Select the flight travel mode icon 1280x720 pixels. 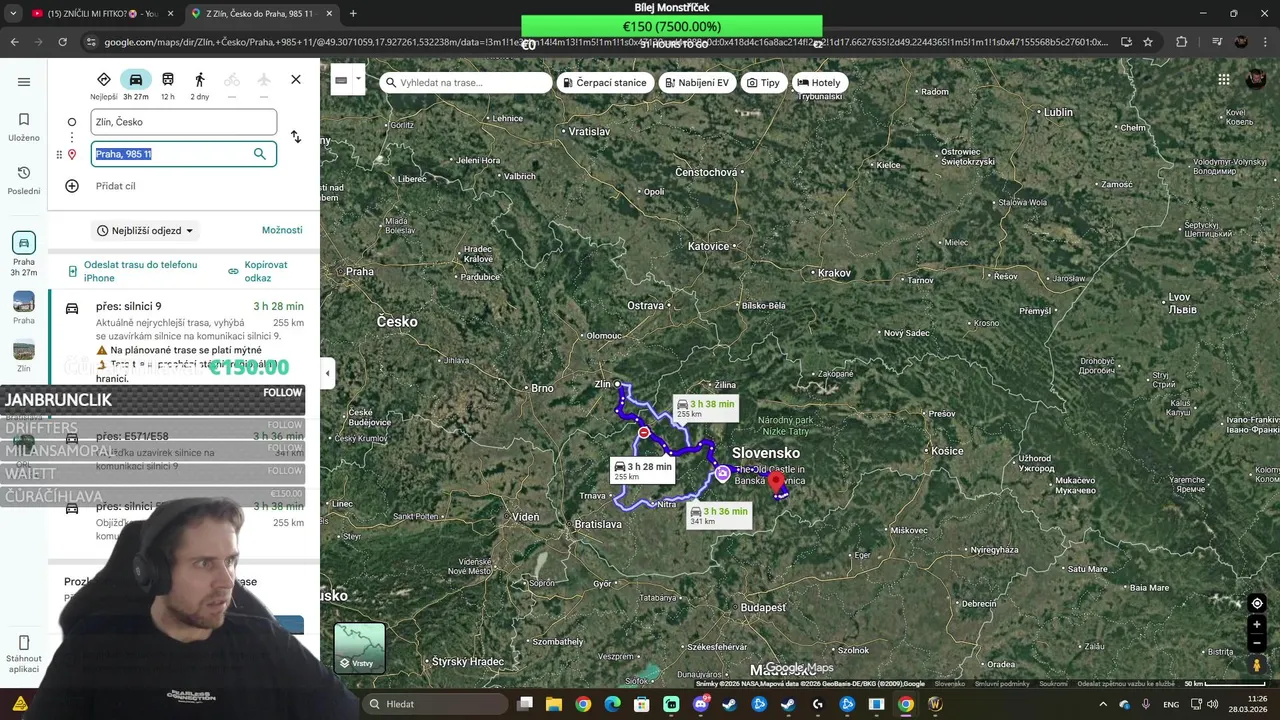tap(264, 80)
